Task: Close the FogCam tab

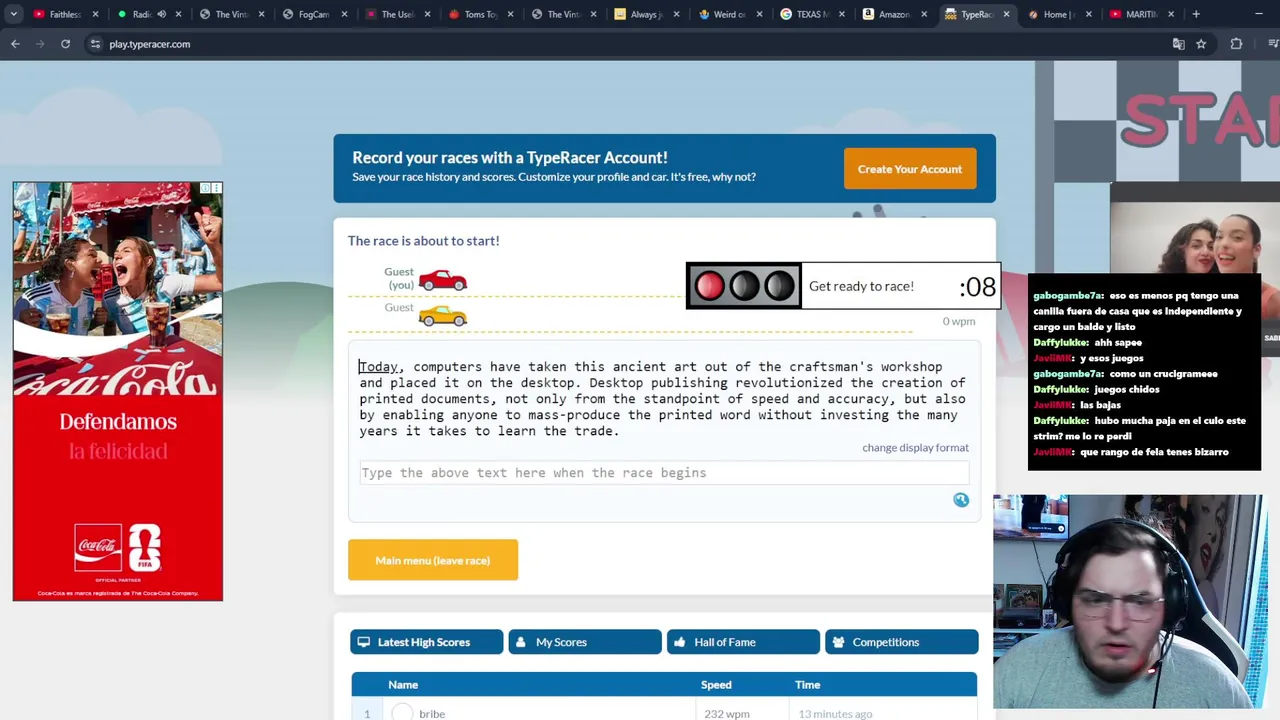Action: click(x=345, y=14)
